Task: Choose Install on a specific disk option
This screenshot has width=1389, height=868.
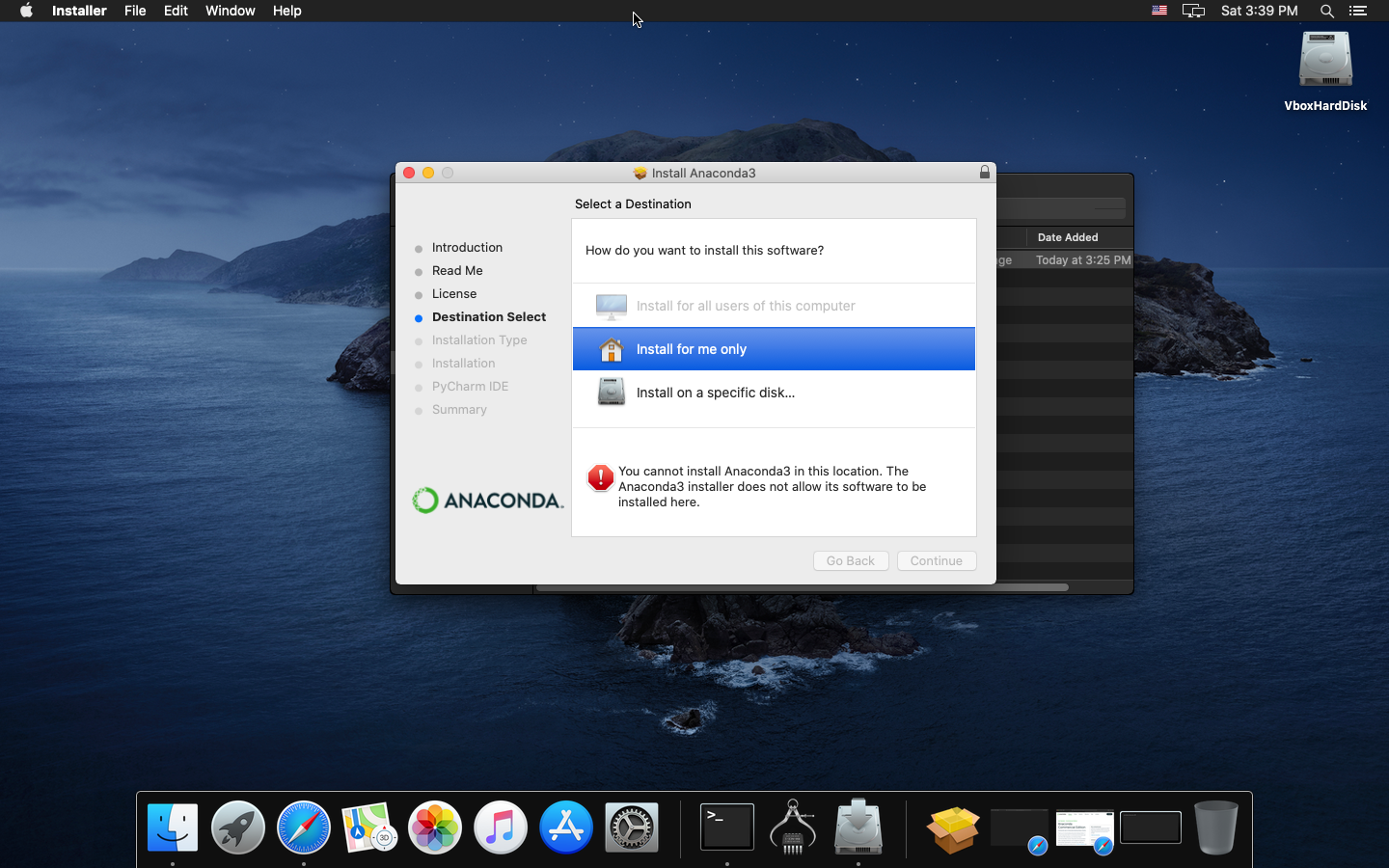Action: [774, 393]
